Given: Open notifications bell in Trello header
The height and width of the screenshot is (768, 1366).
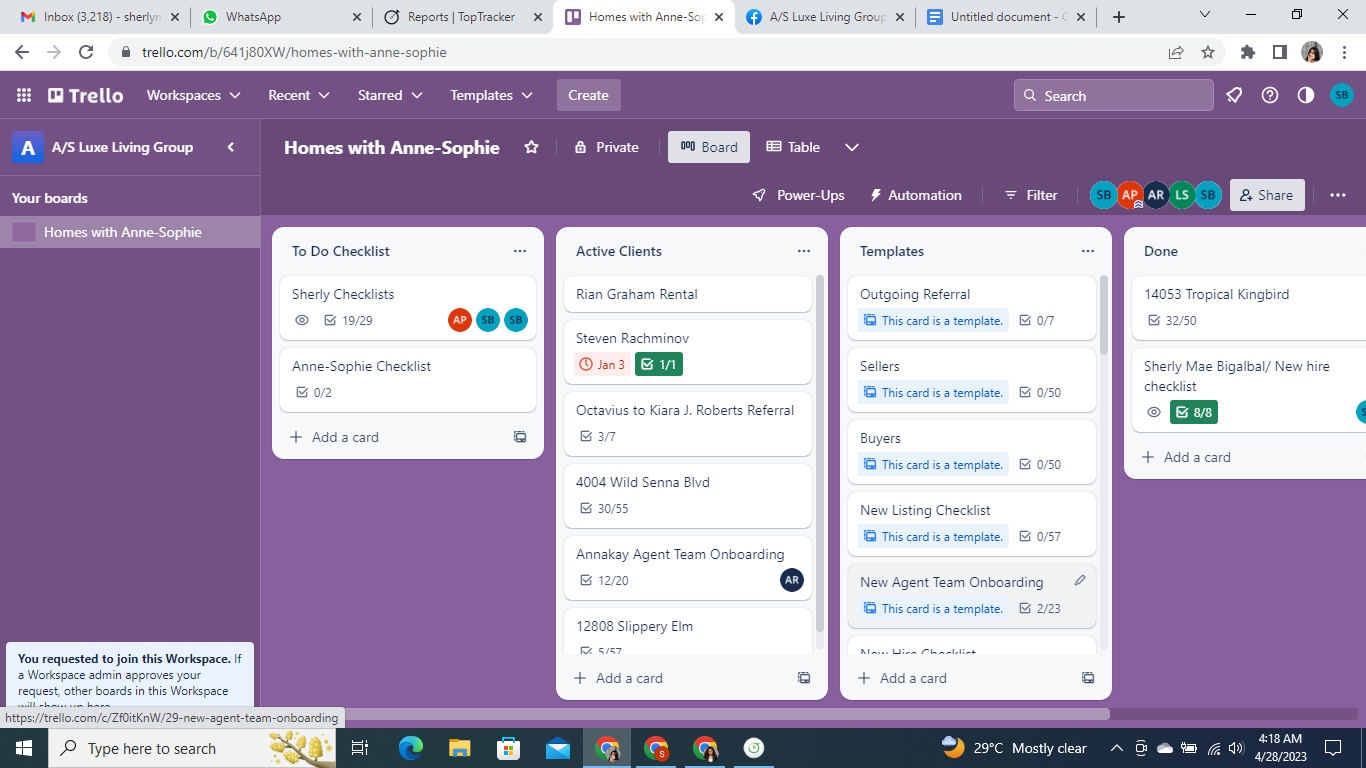Looking at the screenshot, I should click(1234, 95).
